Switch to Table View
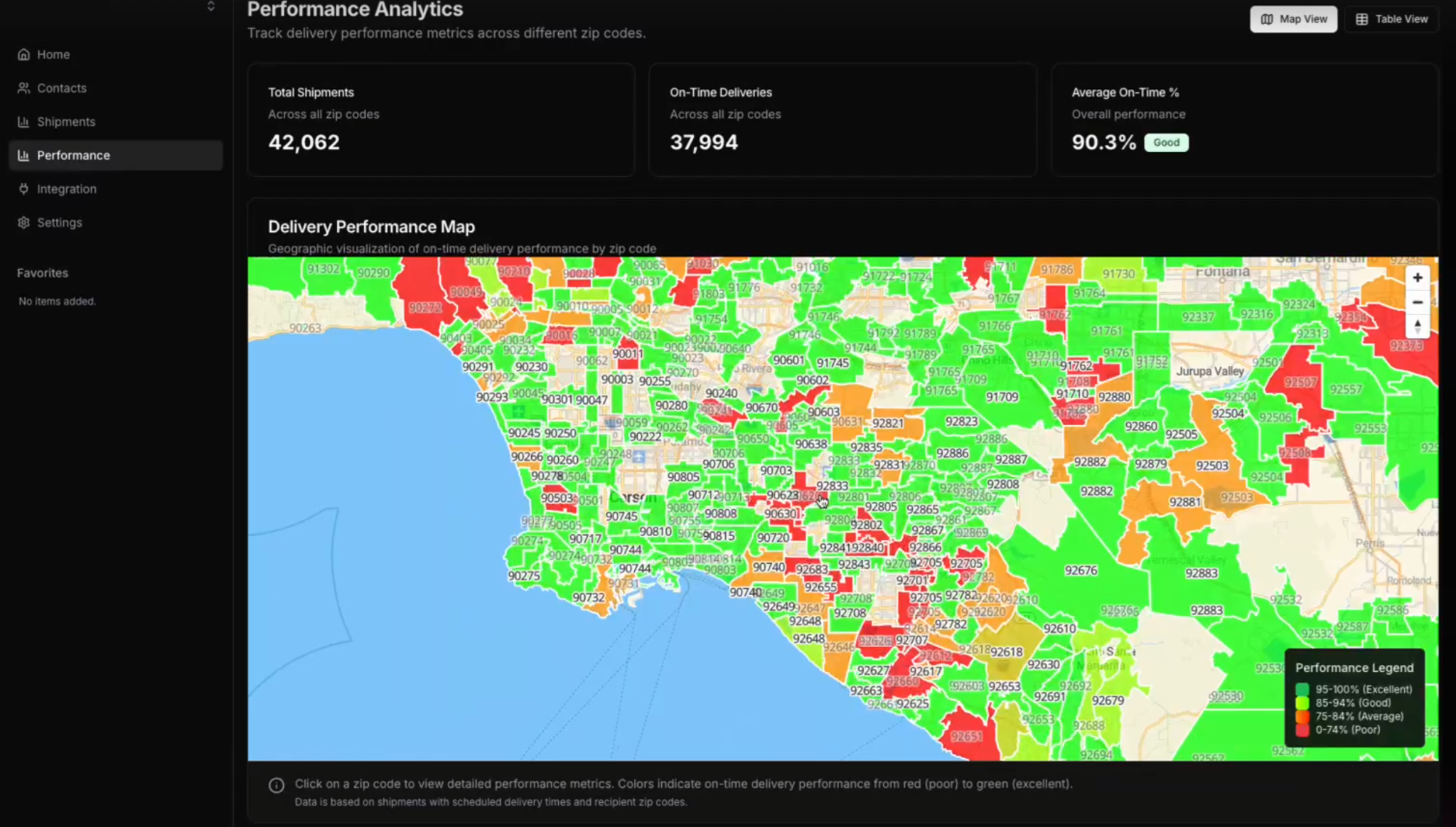The width and height of the screenshot is (1456, 827). click(1391, 18)
